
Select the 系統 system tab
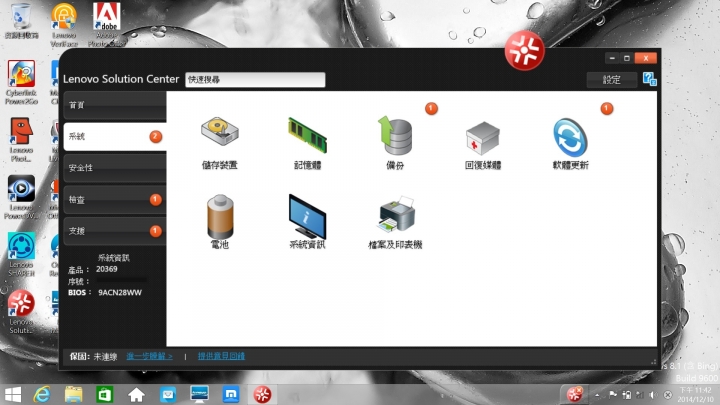pyautogui.click(x=115, y=136)
